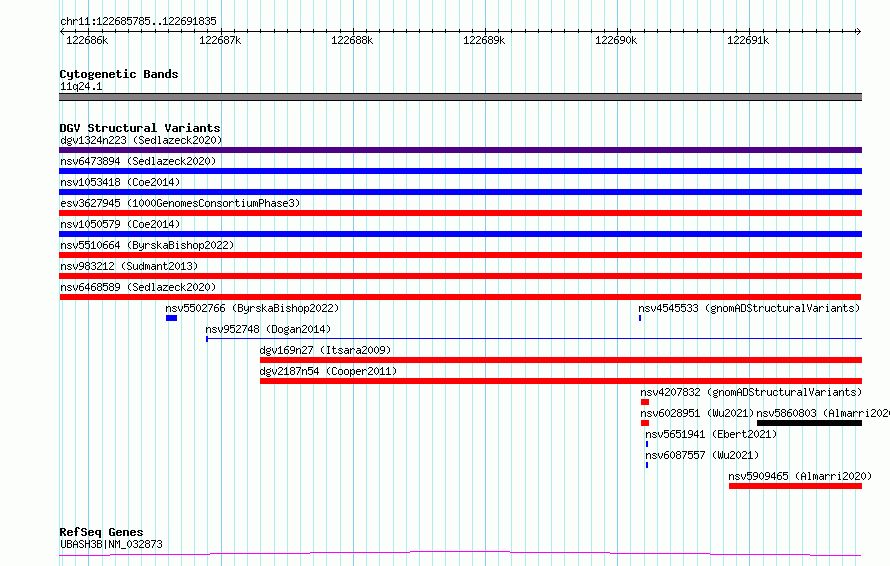Click the black nsv5860803 variant bar
This screenshot has height=566, width=890.
pos(809,423)
